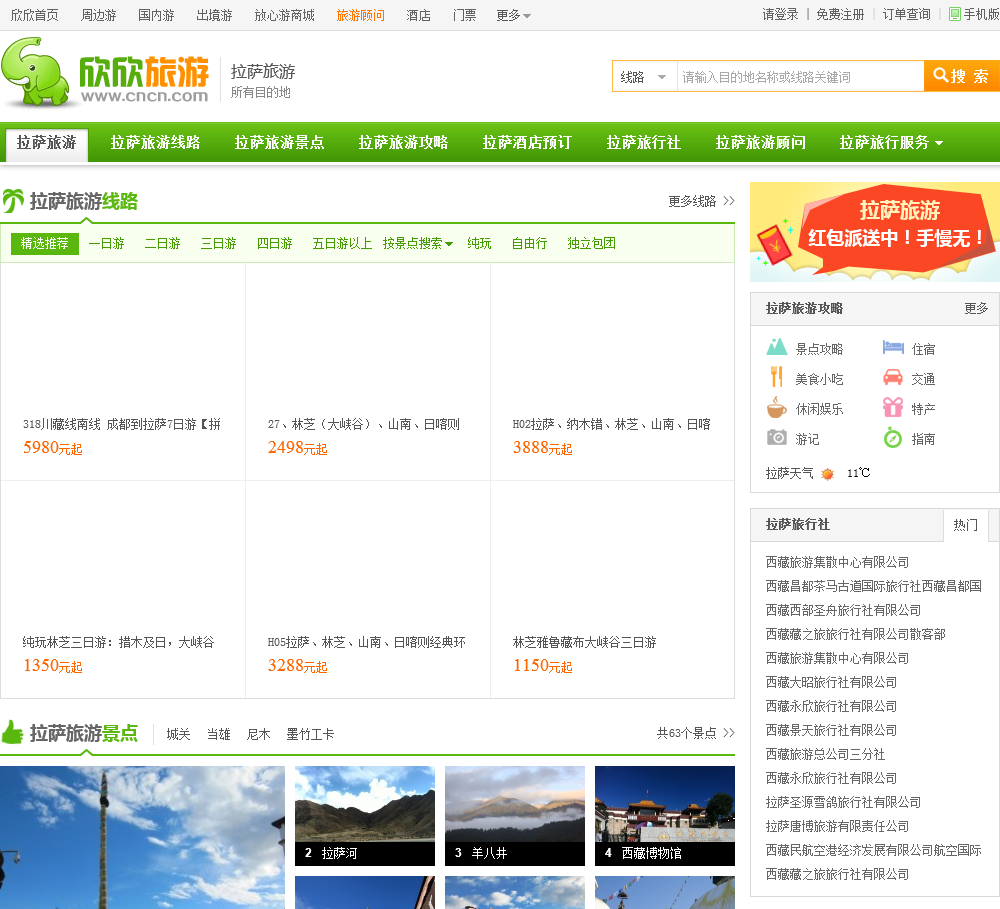
Task: Click the 请登录 link
Action: (x=780, y=14)
